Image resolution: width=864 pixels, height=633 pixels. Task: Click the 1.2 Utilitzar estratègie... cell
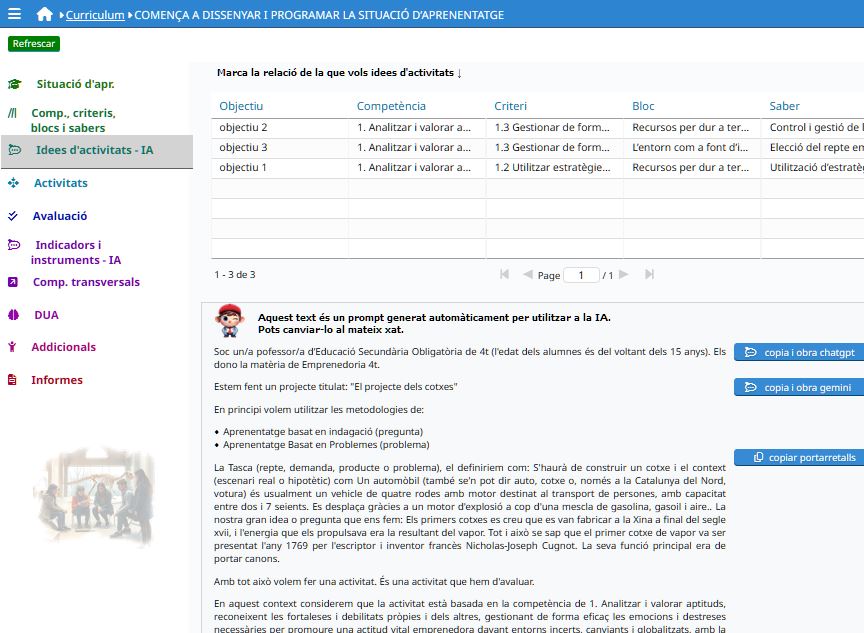click(553, 167)
